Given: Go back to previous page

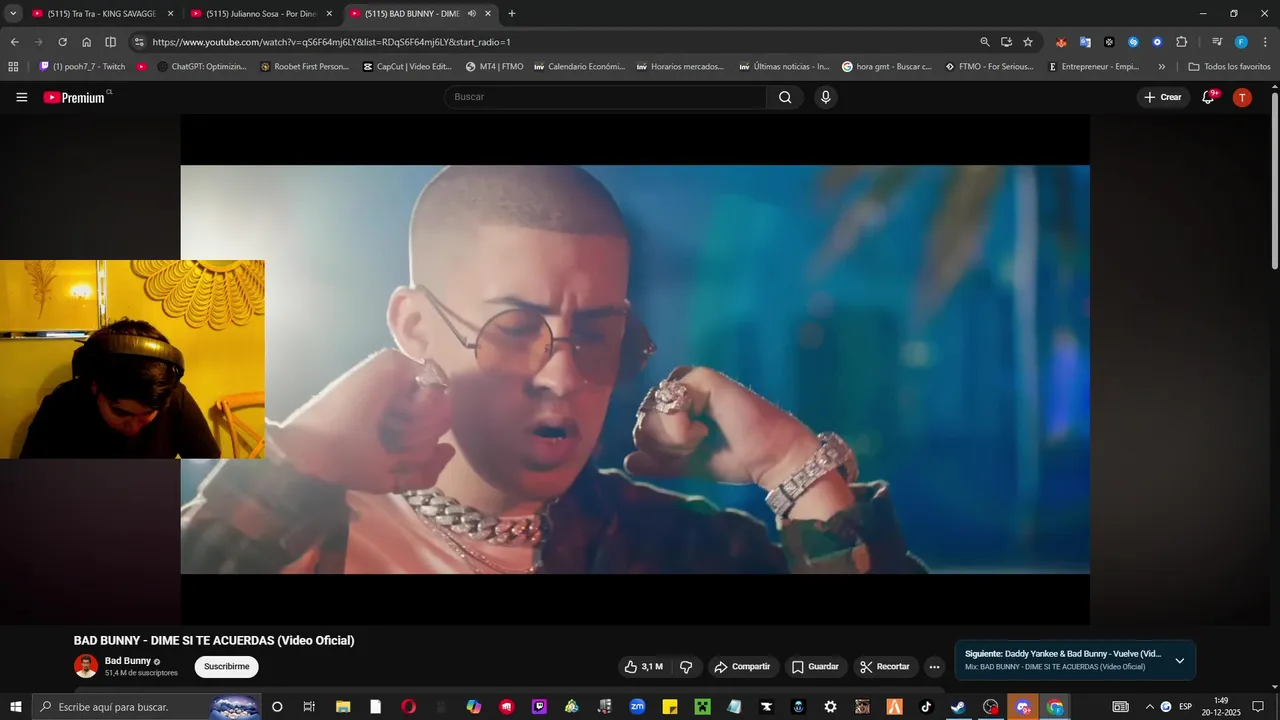Looking at the screenshot, I should pos(14,42).
